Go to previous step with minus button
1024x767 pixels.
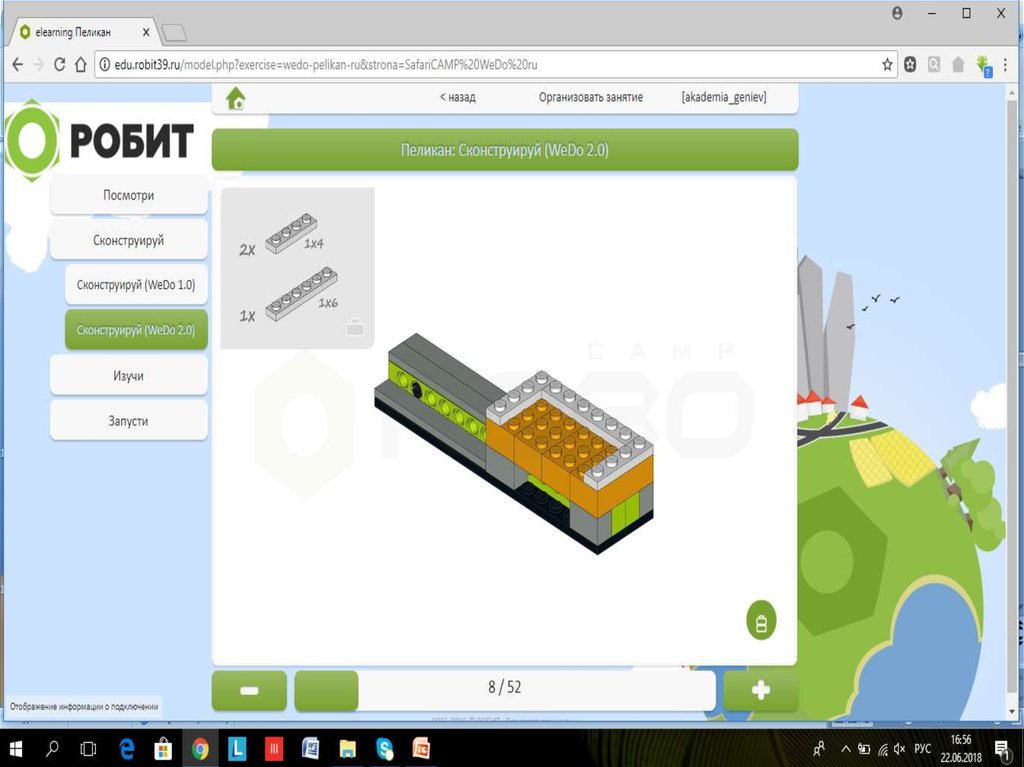[249, 690]
